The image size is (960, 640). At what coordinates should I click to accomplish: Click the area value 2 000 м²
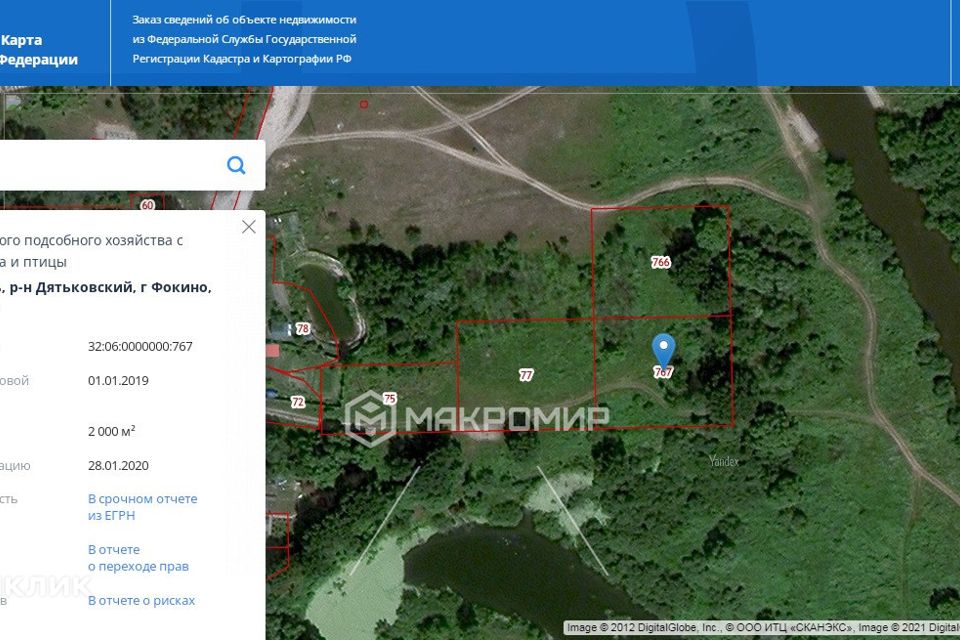[112, 431]
